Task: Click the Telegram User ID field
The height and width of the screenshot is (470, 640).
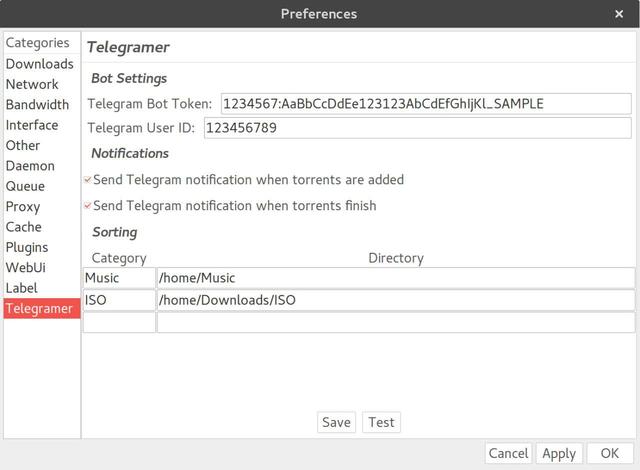Action: (x=418, y=128)
